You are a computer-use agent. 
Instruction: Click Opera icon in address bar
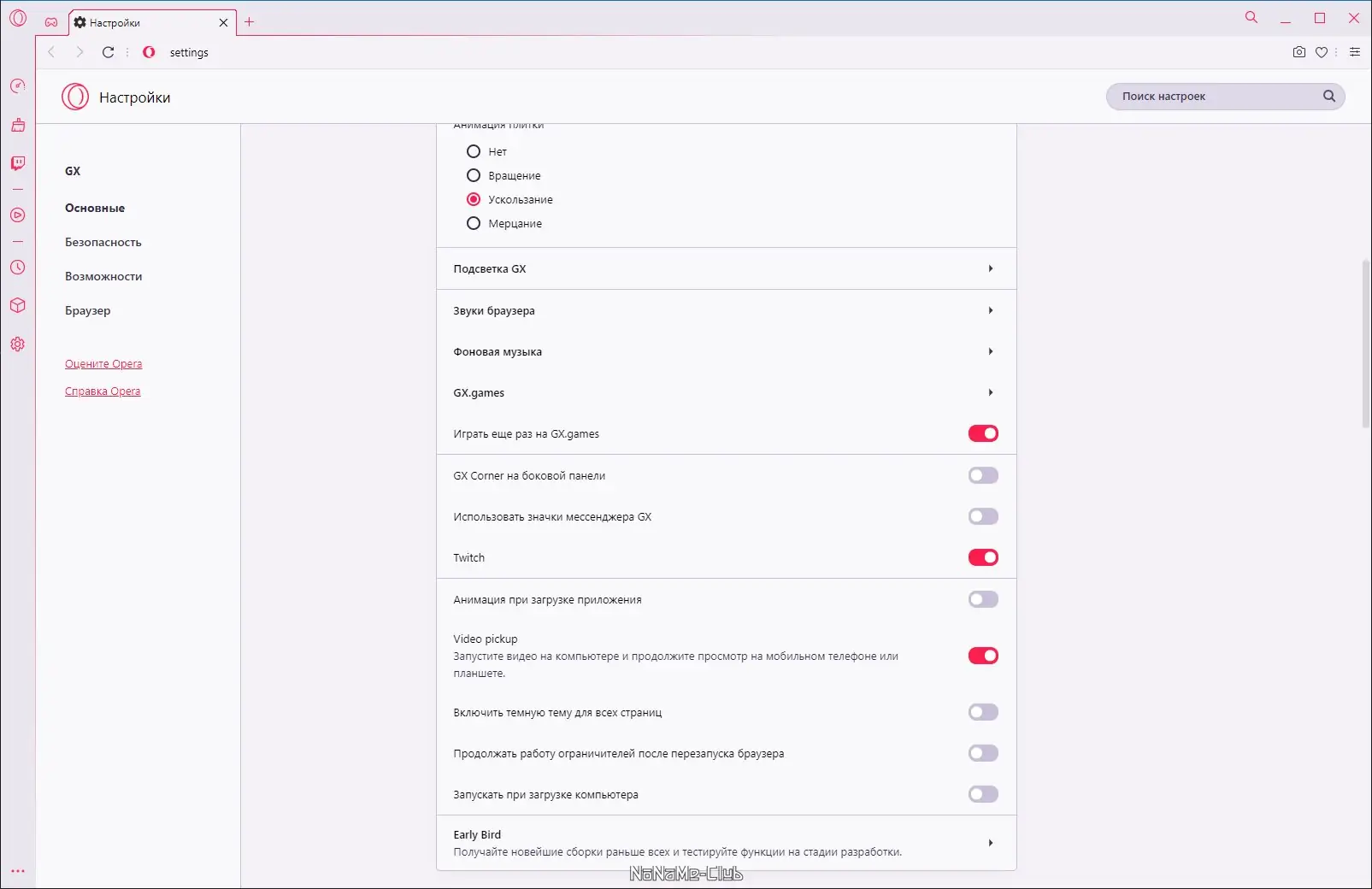coord(149,52)
